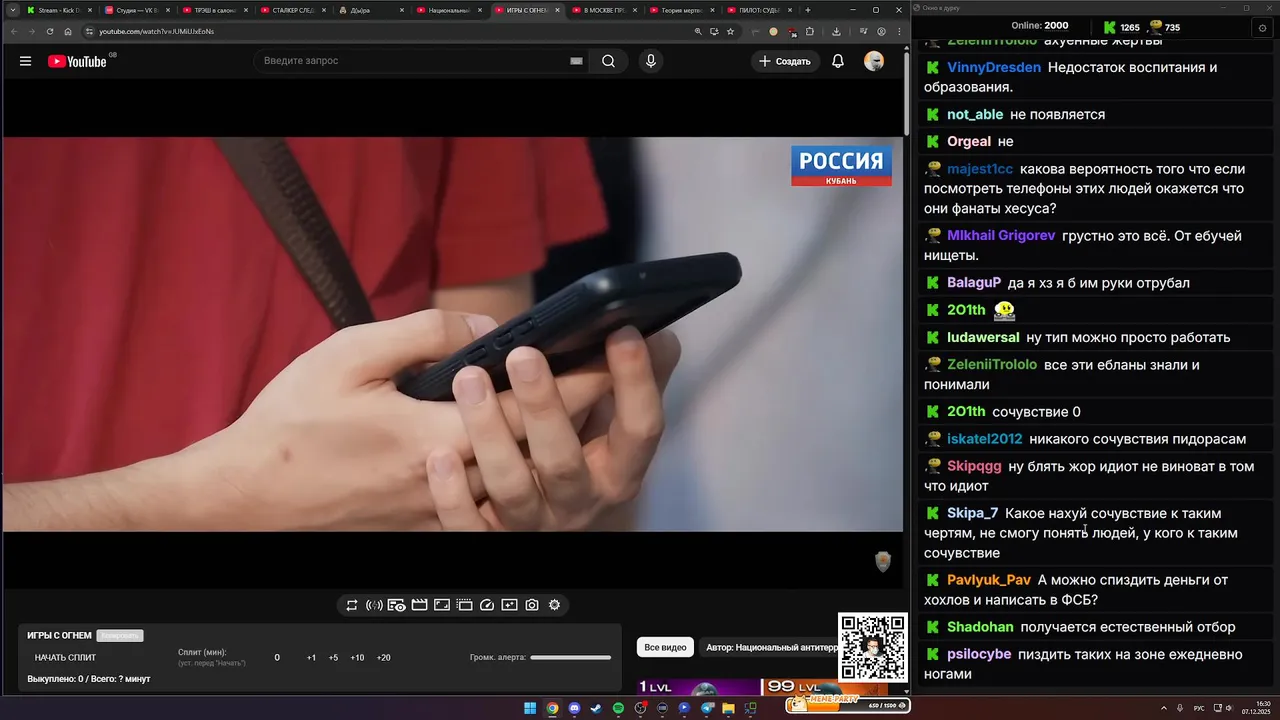
Task: Click the clapperboard icon in video toolbar
Action: tap(419, 605)
